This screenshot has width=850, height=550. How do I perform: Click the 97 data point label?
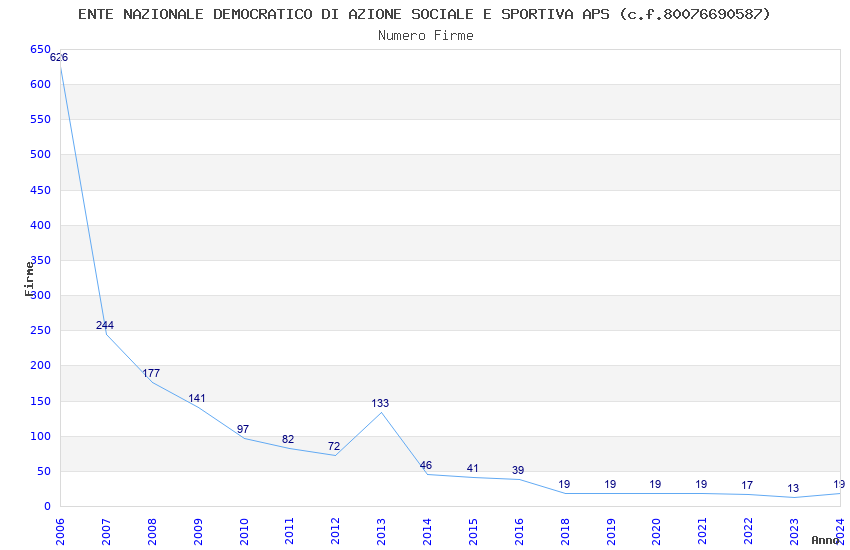[243, 429]
